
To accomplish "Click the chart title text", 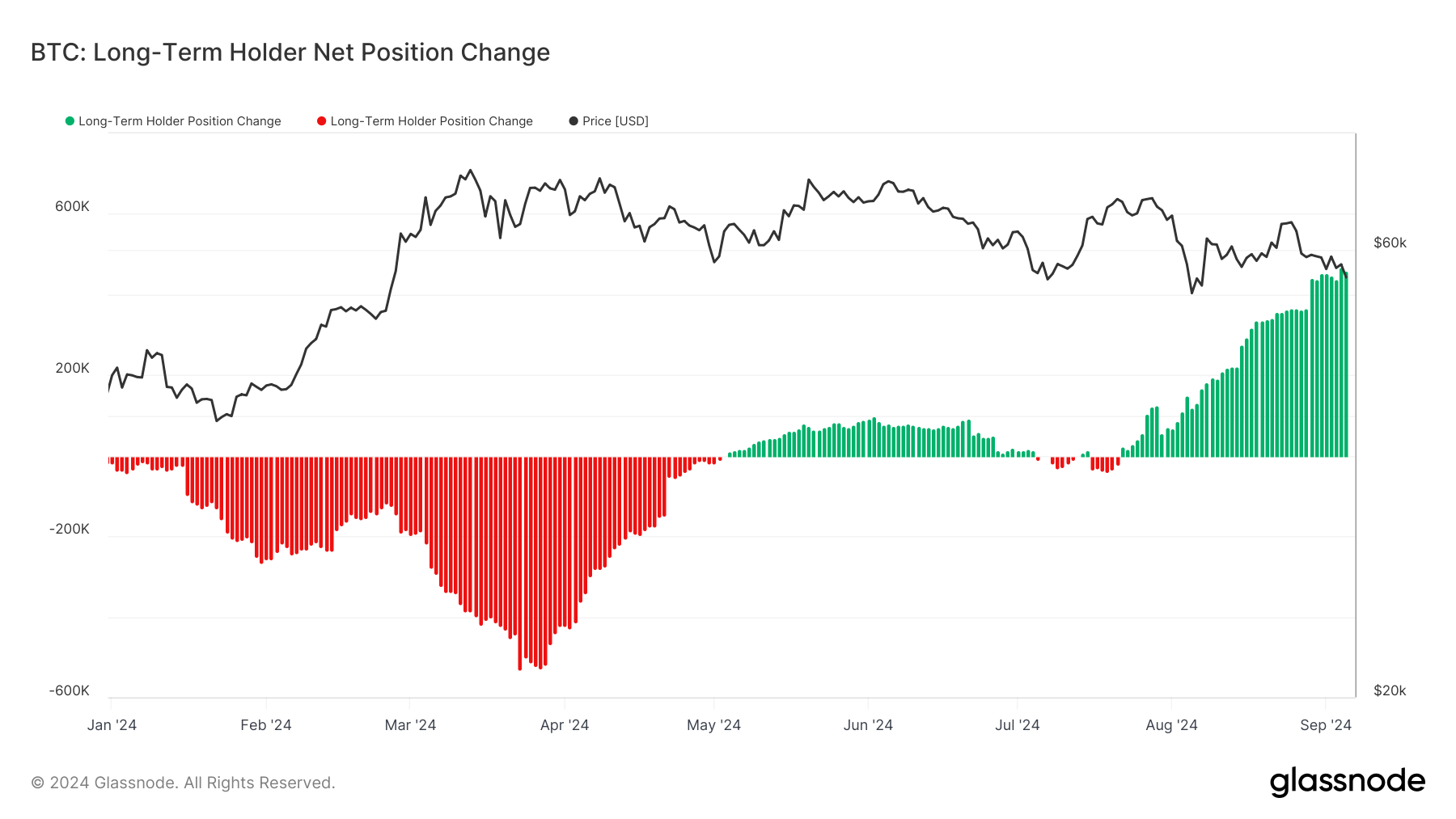I will (290, 53).
